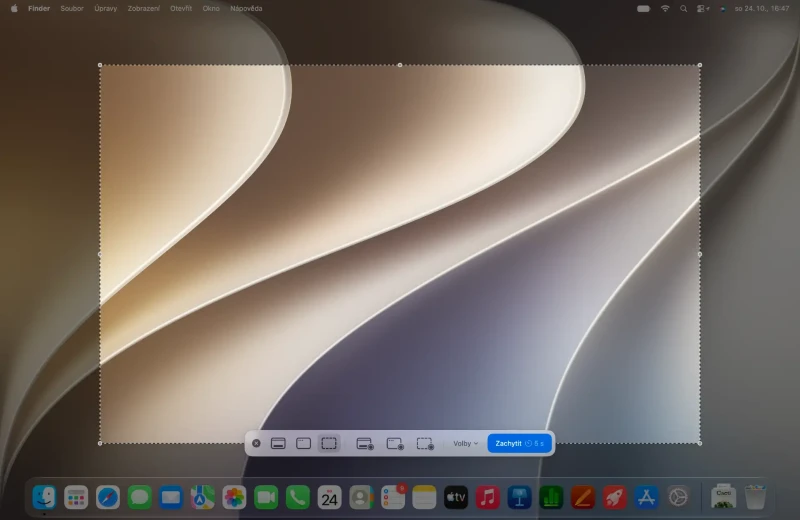Open App Store from the Dock

(646, 497)
